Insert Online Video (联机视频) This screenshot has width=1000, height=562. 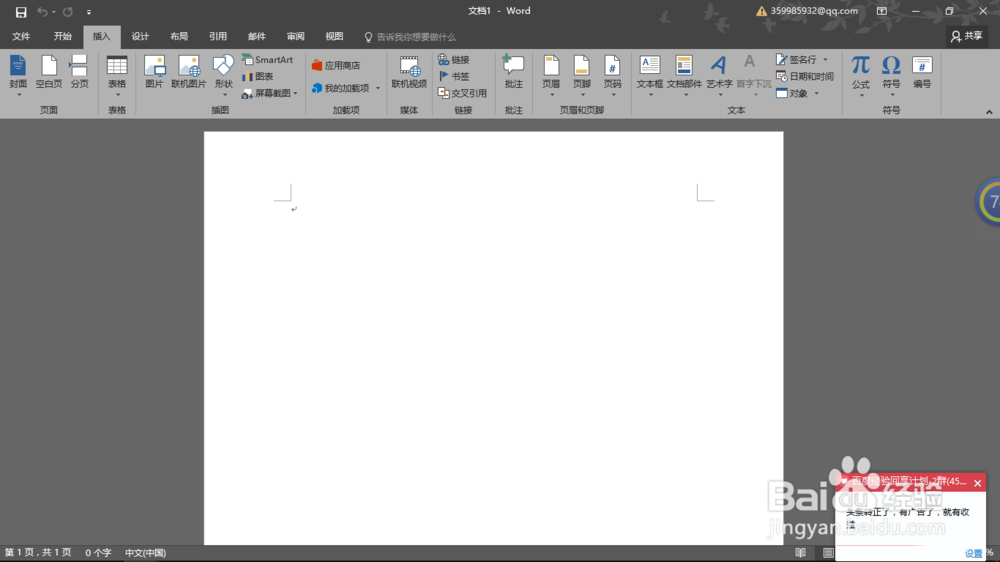click(x=409, y=72)
